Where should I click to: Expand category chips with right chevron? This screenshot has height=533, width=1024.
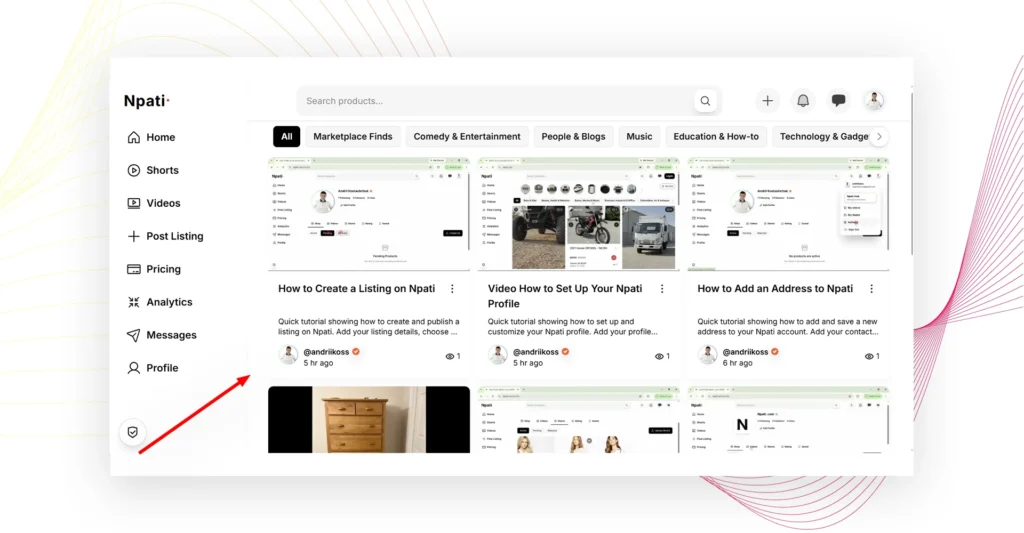tap(879, 137)
